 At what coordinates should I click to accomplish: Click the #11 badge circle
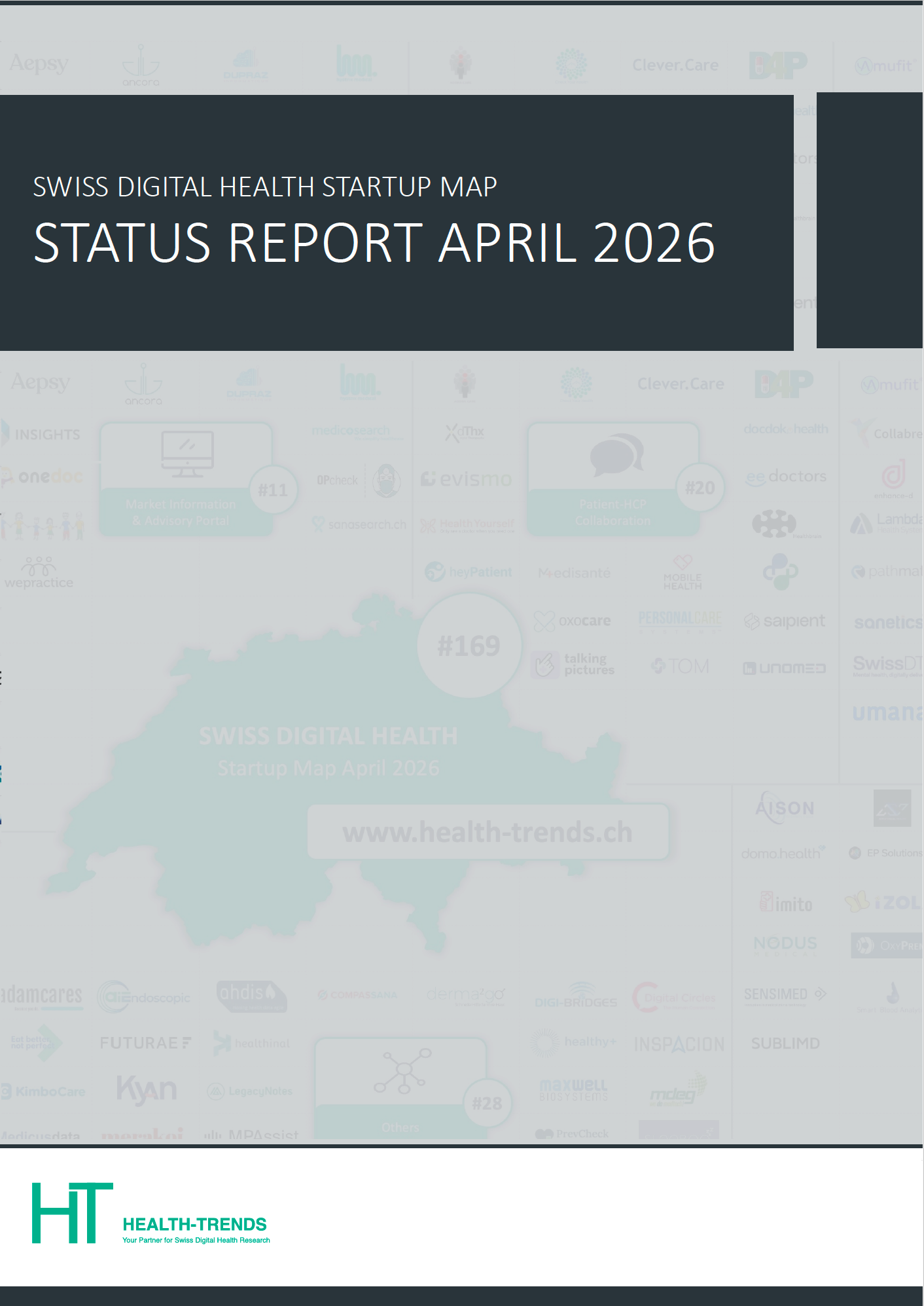tap(273, 490)
